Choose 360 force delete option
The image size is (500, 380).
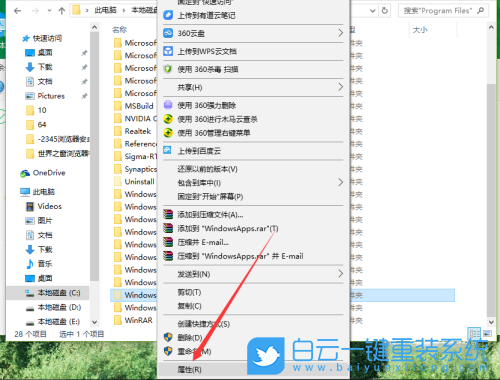(x=253, y=105)
